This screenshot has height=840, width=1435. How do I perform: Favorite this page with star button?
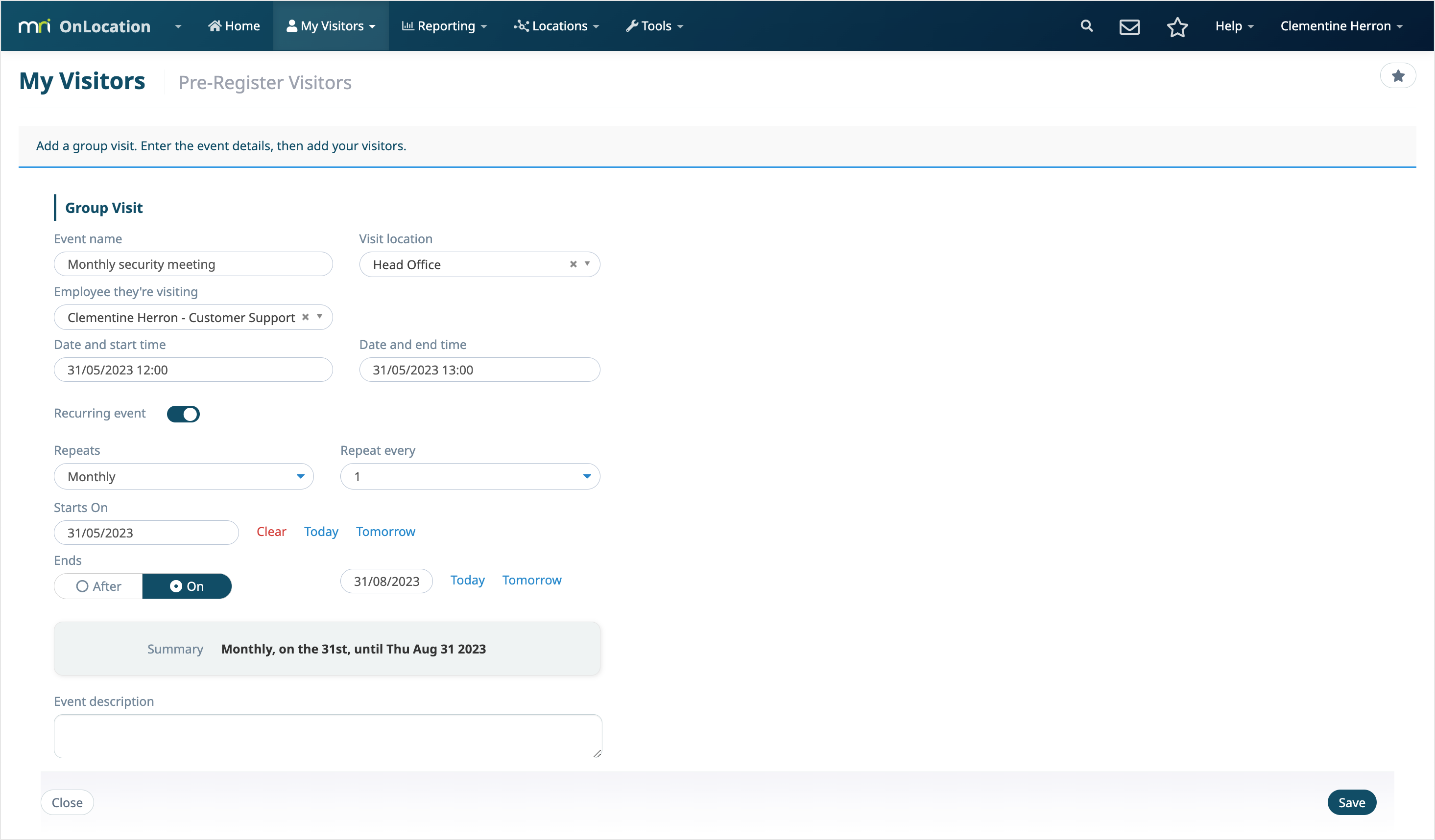click(x=1397, y=76)
